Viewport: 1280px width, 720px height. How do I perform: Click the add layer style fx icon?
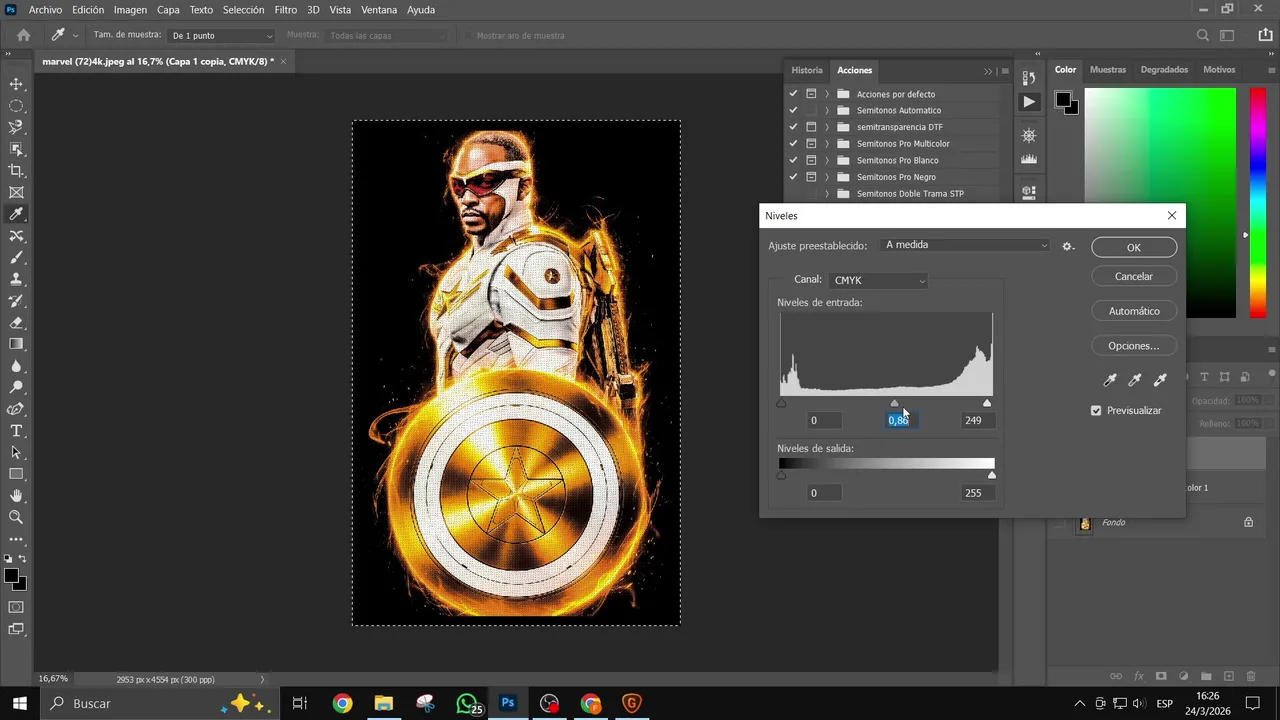coord(1139,677)
